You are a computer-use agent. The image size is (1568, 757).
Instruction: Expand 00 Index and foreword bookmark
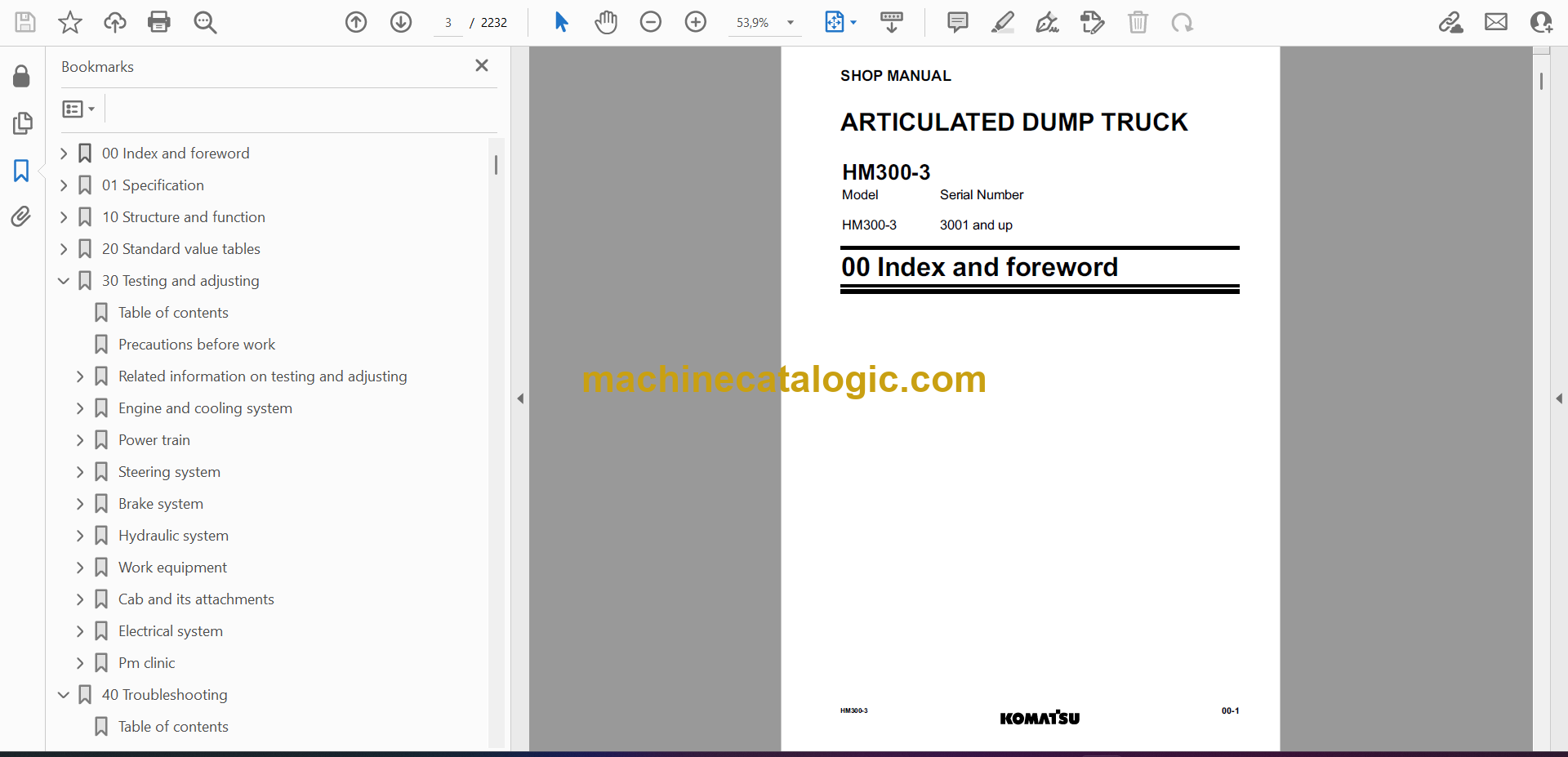64,154
